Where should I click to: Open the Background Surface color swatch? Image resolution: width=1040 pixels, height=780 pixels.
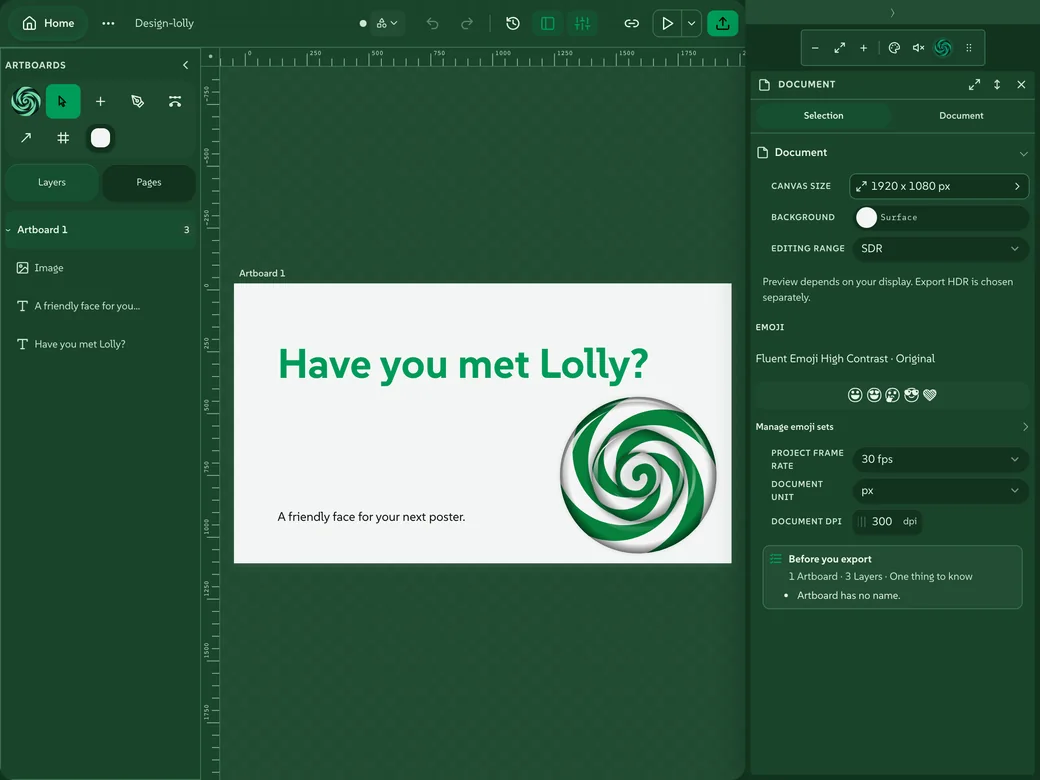point(866,217)
